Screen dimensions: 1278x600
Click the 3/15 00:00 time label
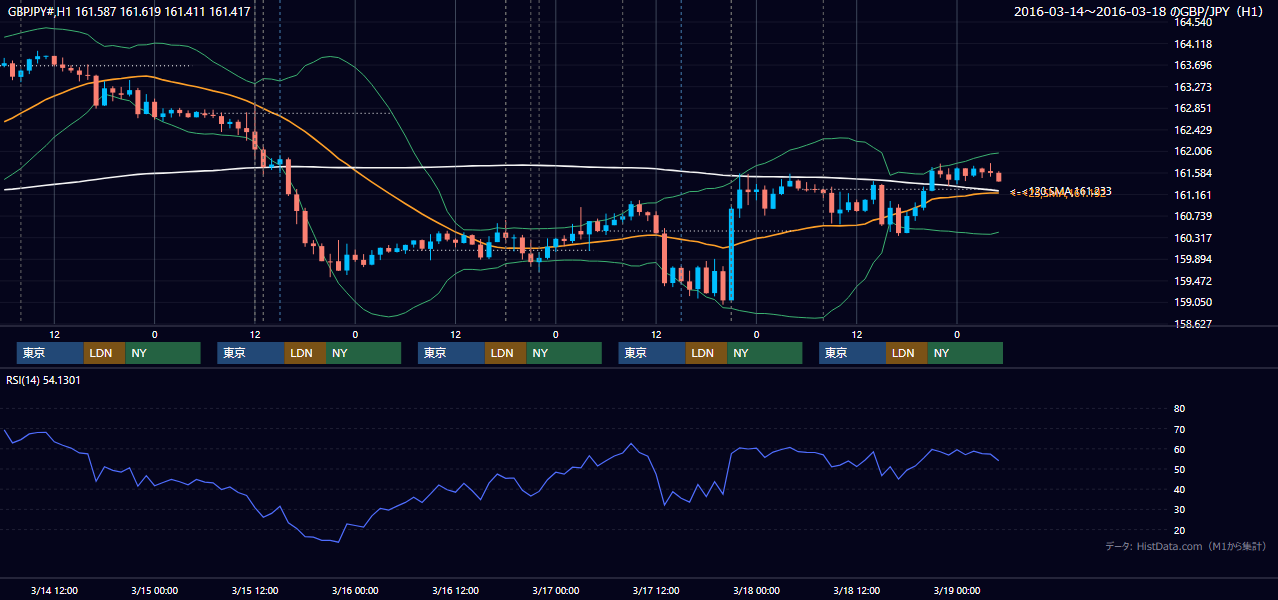click(154, 590)
